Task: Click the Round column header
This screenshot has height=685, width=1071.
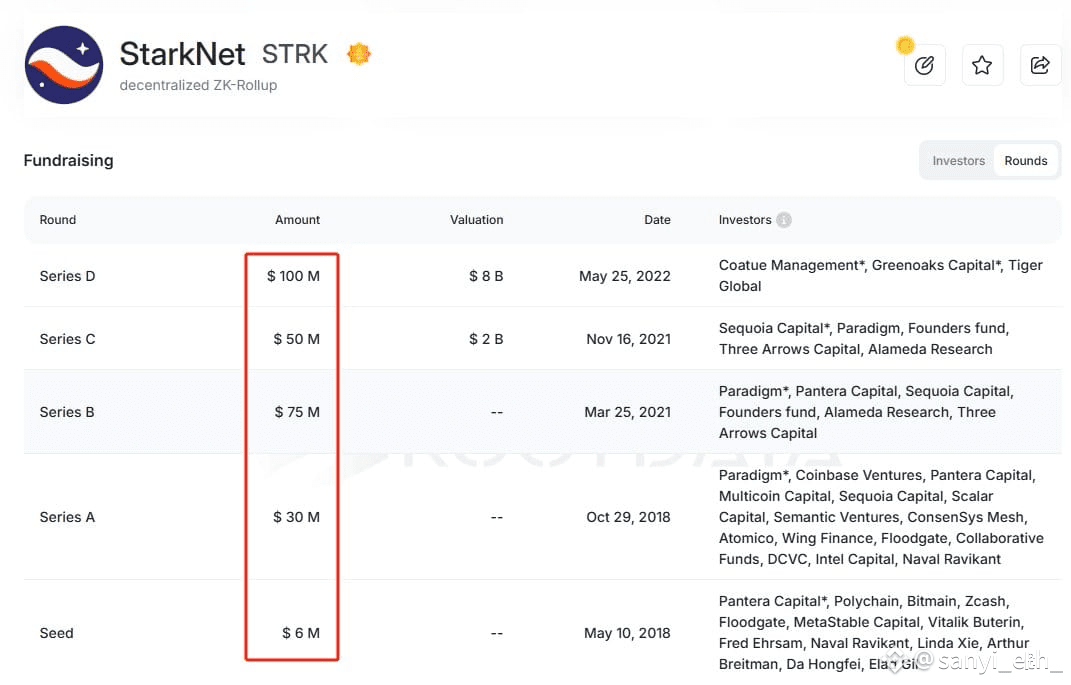Action: tap(57, 220)
